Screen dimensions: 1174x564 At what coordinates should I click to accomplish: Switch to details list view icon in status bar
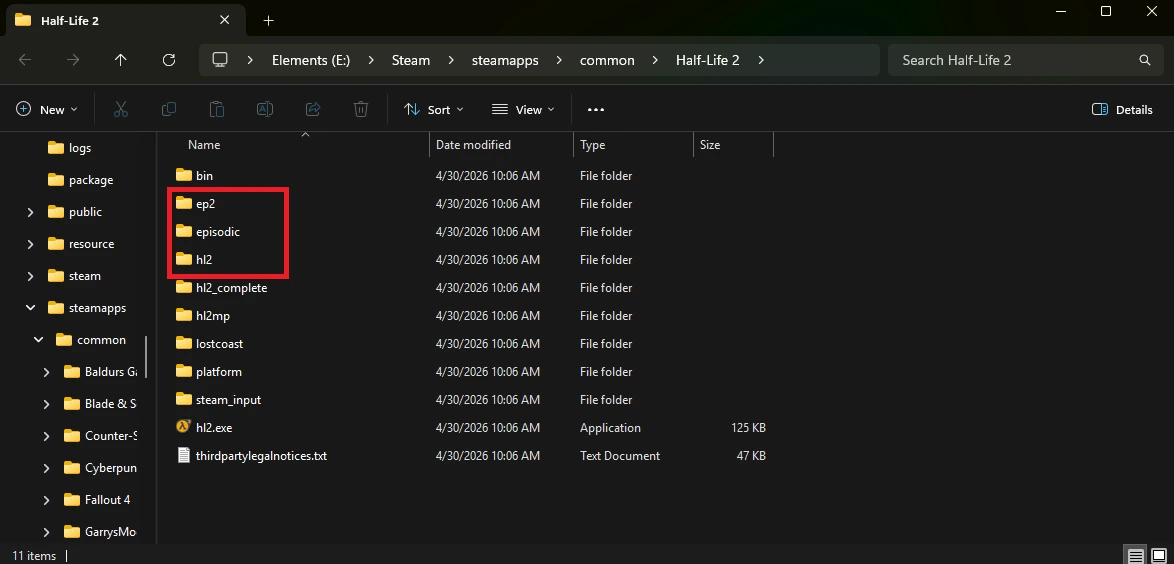[1136, 556]
